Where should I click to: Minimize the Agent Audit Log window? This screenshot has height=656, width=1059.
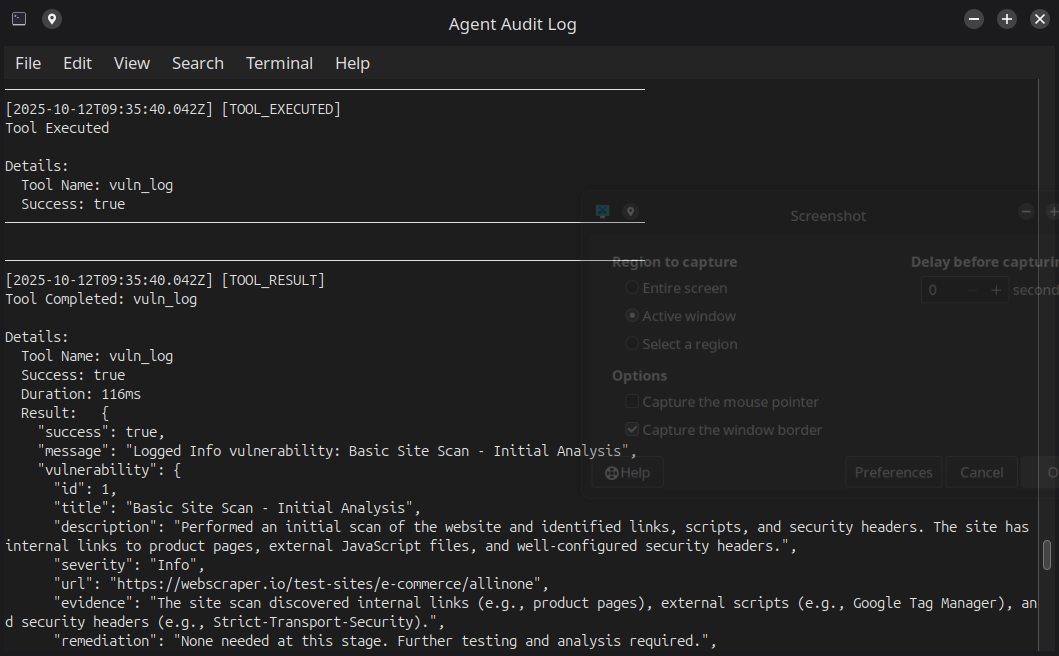pos(974,19)
